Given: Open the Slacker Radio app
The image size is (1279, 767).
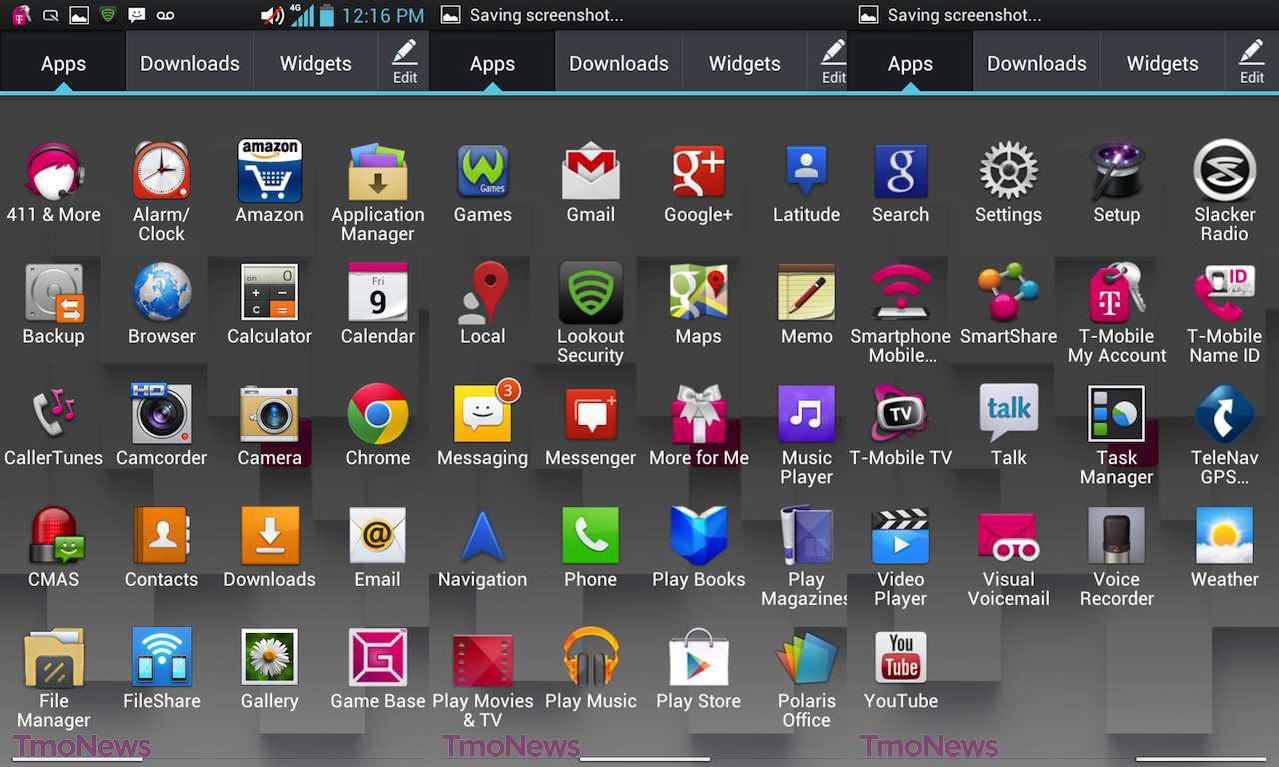Looking at the screenshot, I should (x=1224, y=172).
